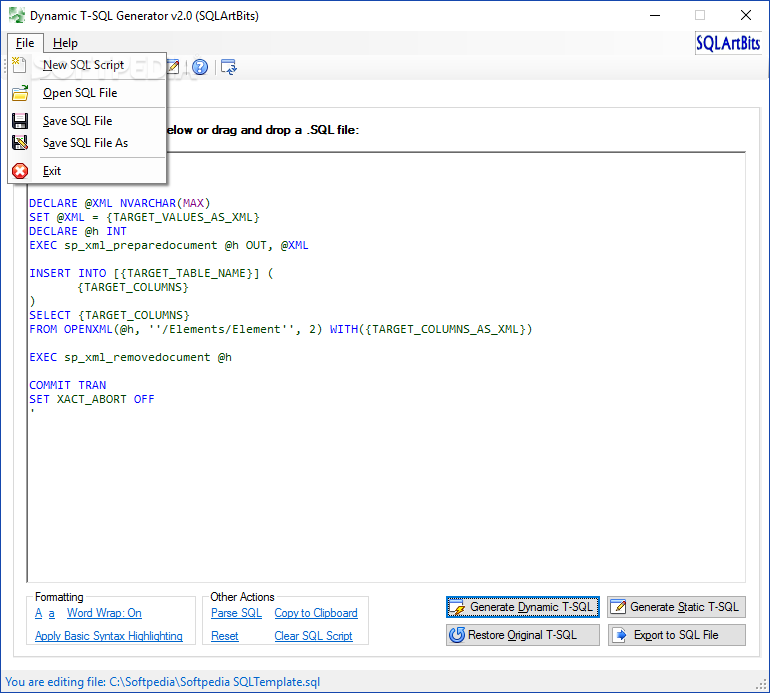770x693 pixels.
Task: Click the Copy to Clipboard link
Action: (x=316, y=613)
